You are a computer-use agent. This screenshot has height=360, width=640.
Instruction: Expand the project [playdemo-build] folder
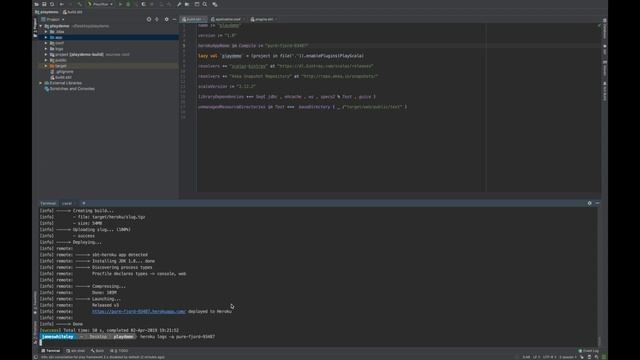pos(46,55)
